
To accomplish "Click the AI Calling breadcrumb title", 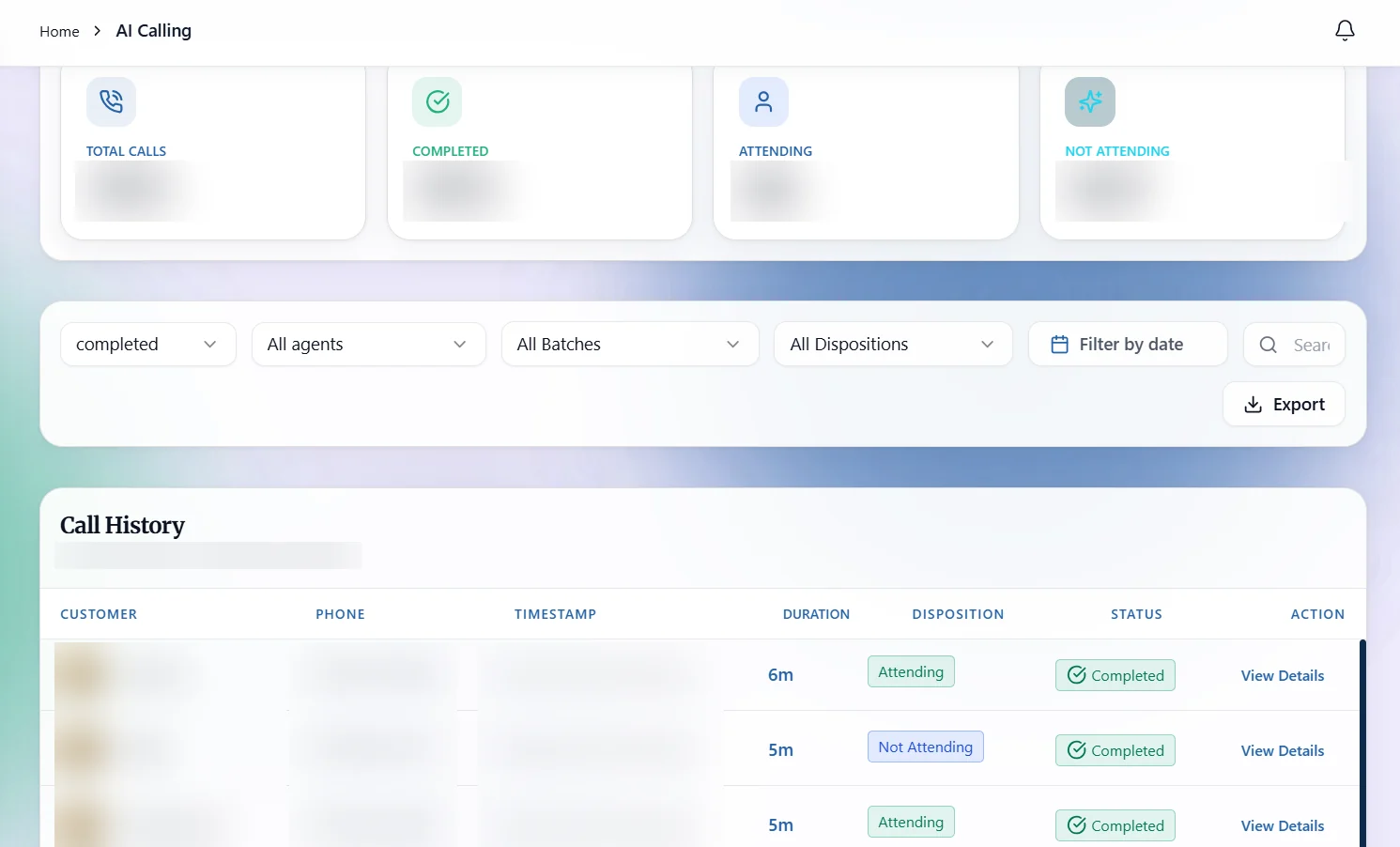I will click(x=154, y=31).
